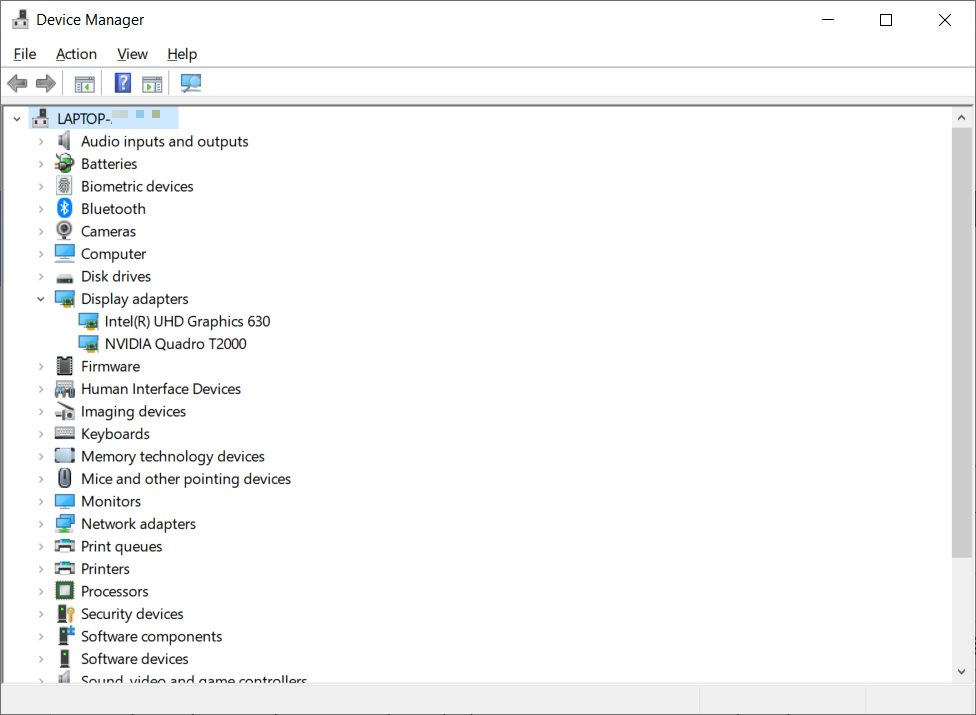Viewport: 976px width, 715px height.
Task: Click the Intel(R) UHD Graphics 630 icon
Action: pos(88,321)
